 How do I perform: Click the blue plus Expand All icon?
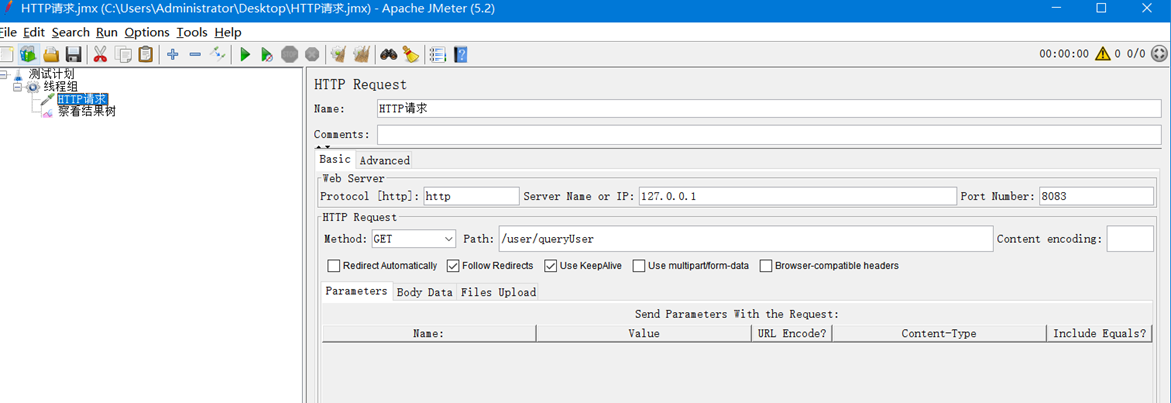pyautogui.click(x=173, y=54)
